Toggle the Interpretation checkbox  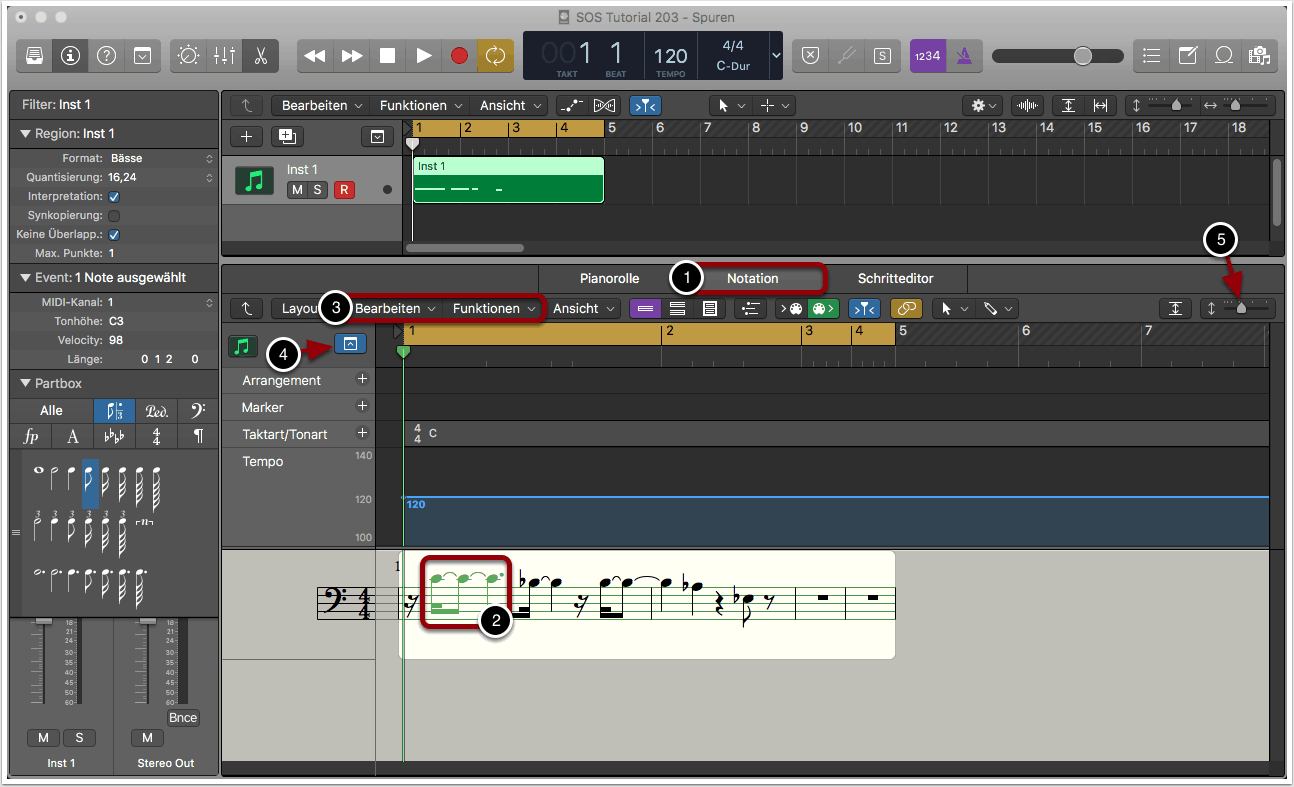(x=114, y=197)
